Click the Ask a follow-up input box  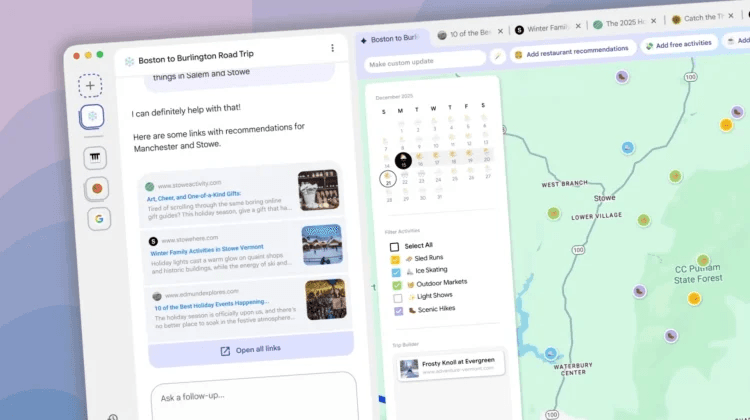(x=254, y=396)
